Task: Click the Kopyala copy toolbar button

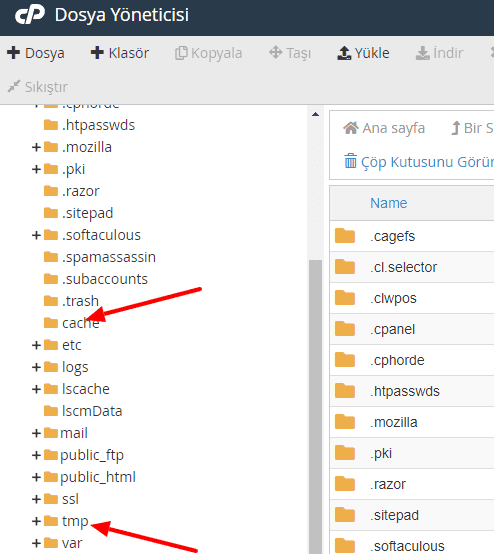Action: pyautogui.click(x=208, y=53)
